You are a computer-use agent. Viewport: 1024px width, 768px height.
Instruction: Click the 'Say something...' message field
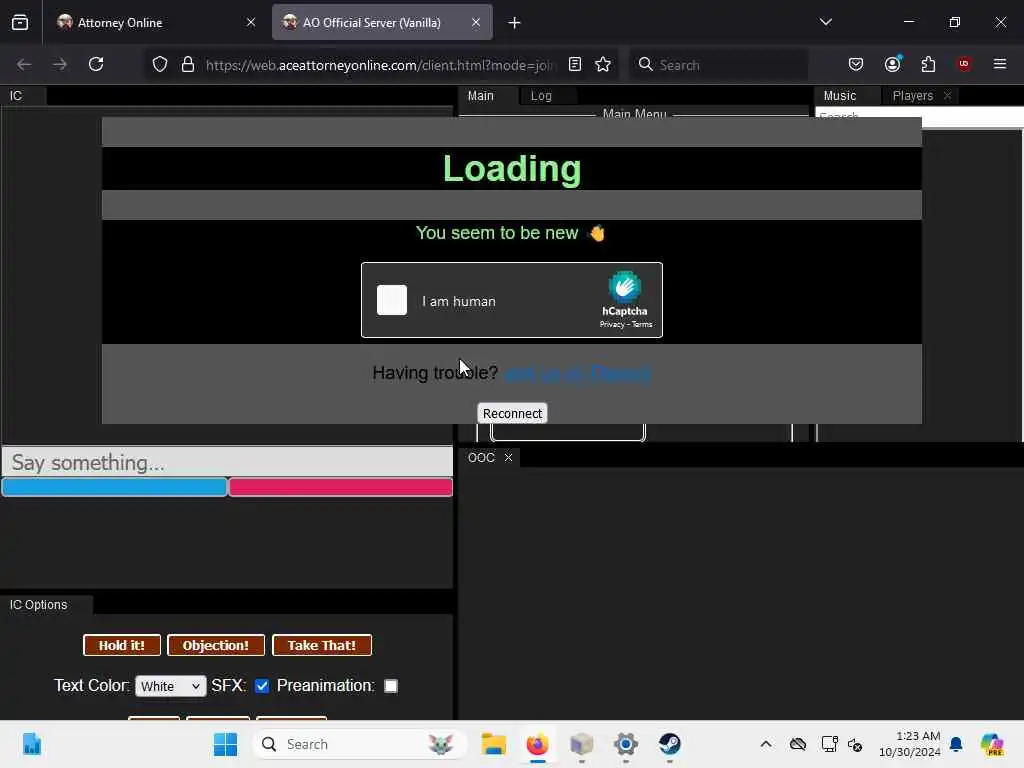coord(227,462)
